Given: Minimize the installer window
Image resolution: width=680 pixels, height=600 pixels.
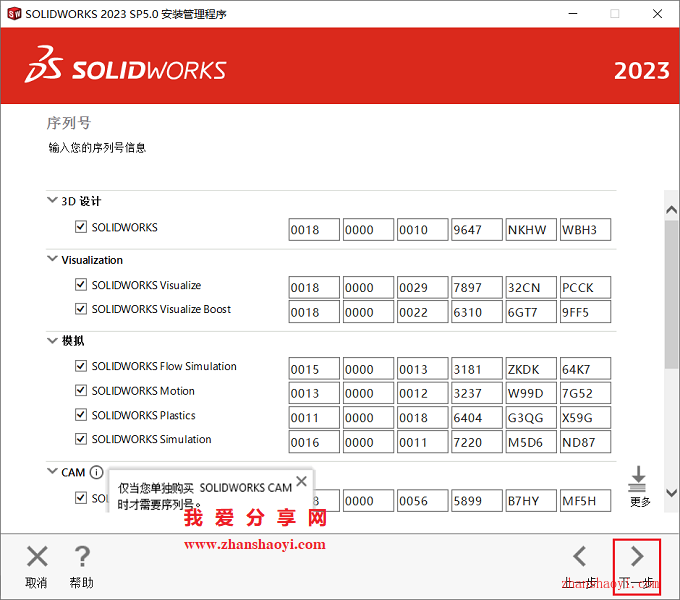Looking at the screenshot, I should point(573,14).
